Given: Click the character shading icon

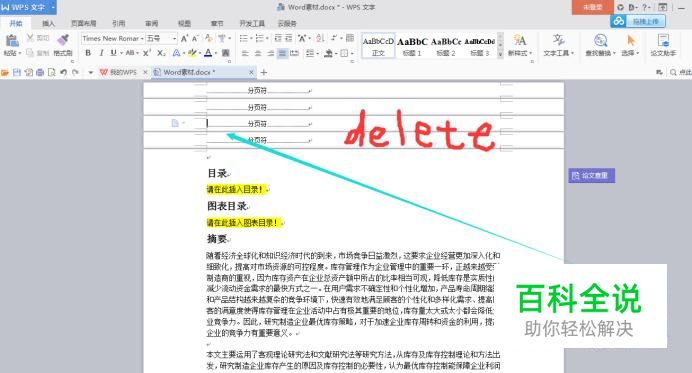Looking at the screenshot, I should [x=226, y=53].
